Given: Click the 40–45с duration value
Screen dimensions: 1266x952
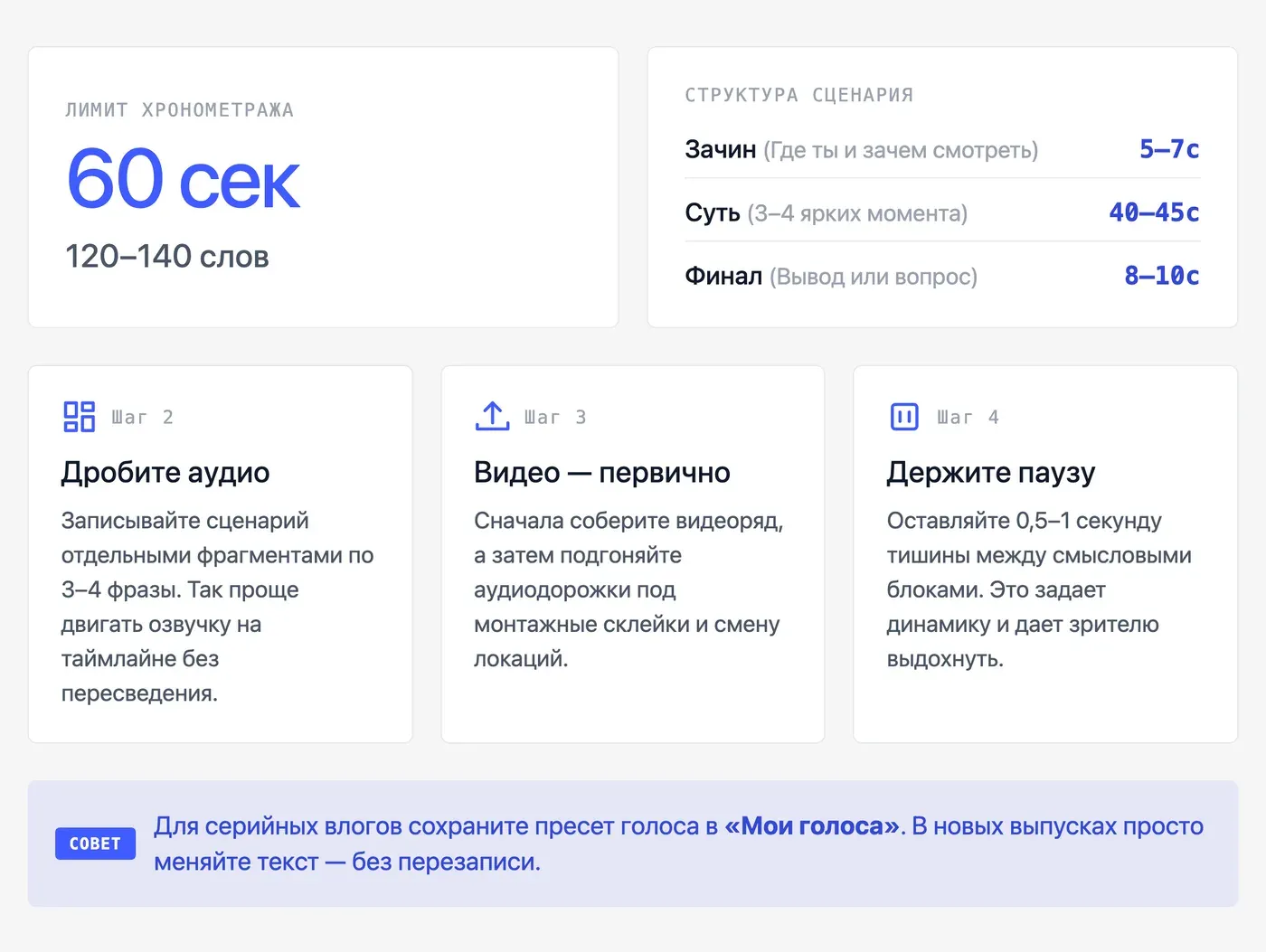Looking at the screenshot, I should (x=1155, y=212).
